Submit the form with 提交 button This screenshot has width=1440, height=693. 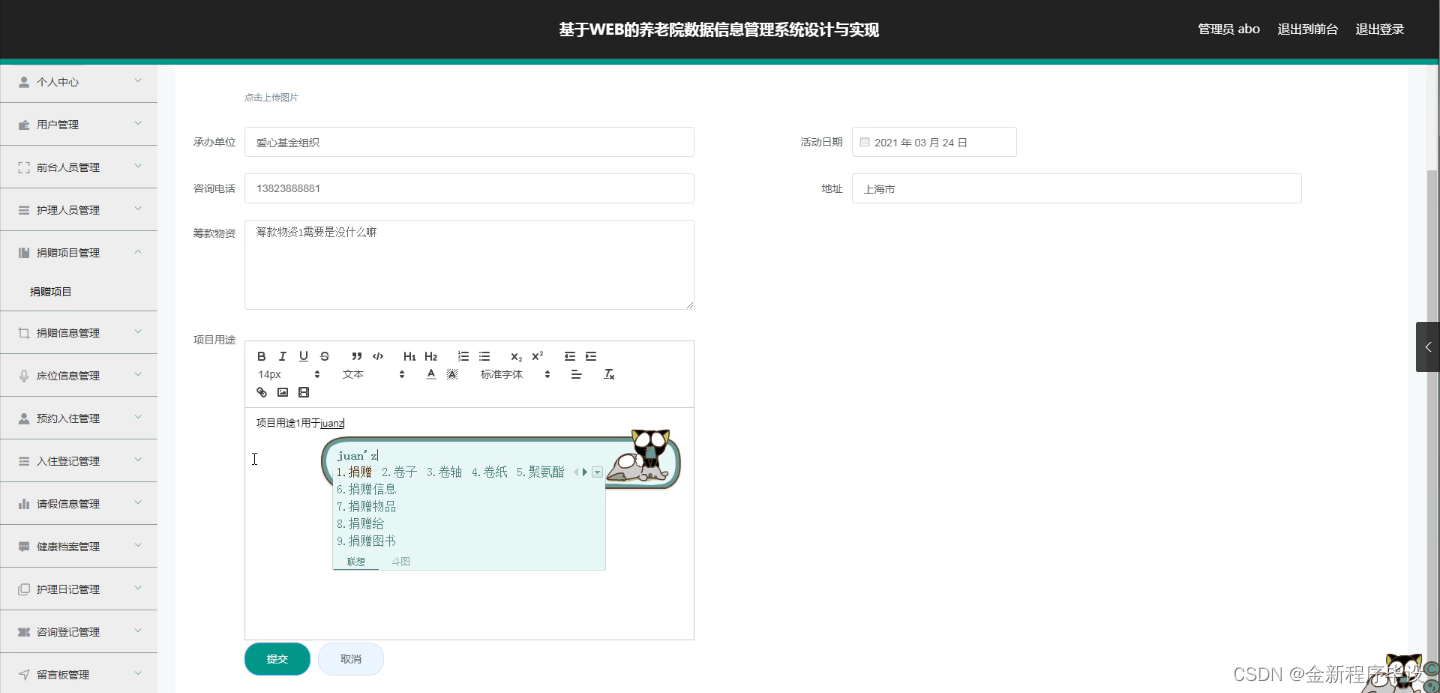277,658
